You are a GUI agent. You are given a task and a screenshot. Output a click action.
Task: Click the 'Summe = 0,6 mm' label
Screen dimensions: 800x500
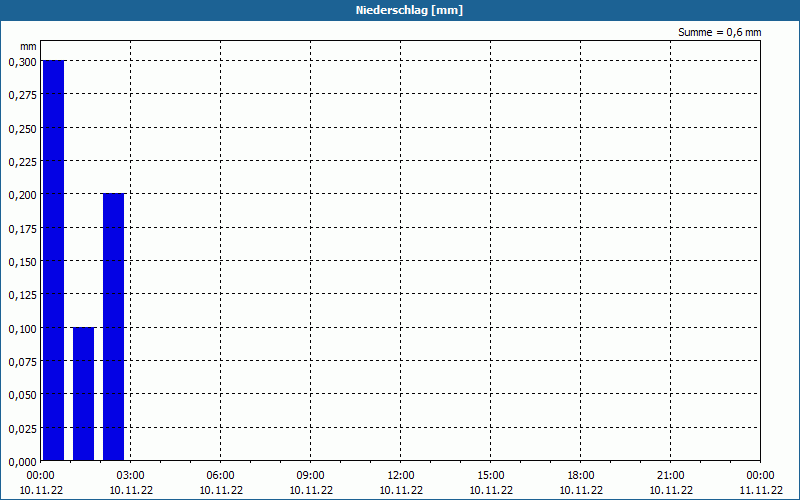point(719,32)
